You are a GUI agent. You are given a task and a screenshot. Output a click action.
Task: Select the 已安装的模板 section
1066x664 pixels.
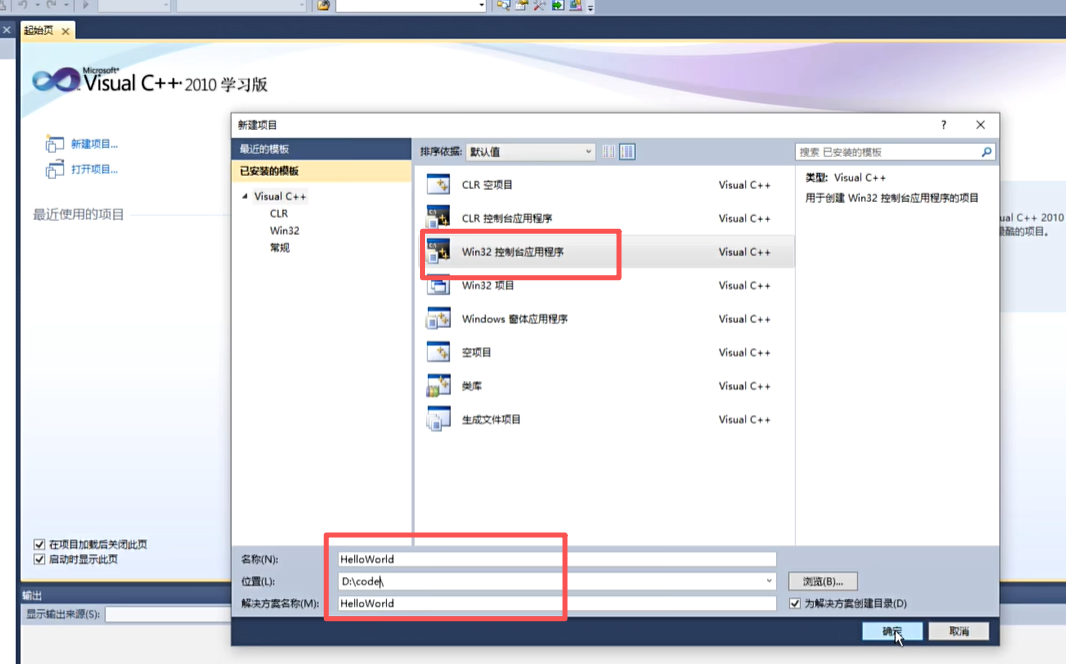click(322, 171)
